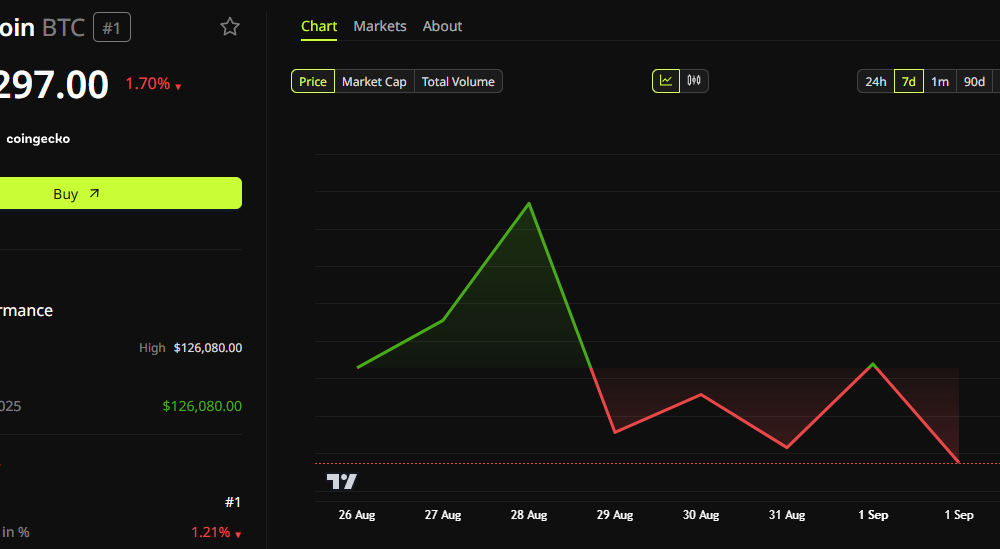The height and width of the screenshot is (549, 1000).
Task: Click the green Buy button
Action: click(121, 193)
